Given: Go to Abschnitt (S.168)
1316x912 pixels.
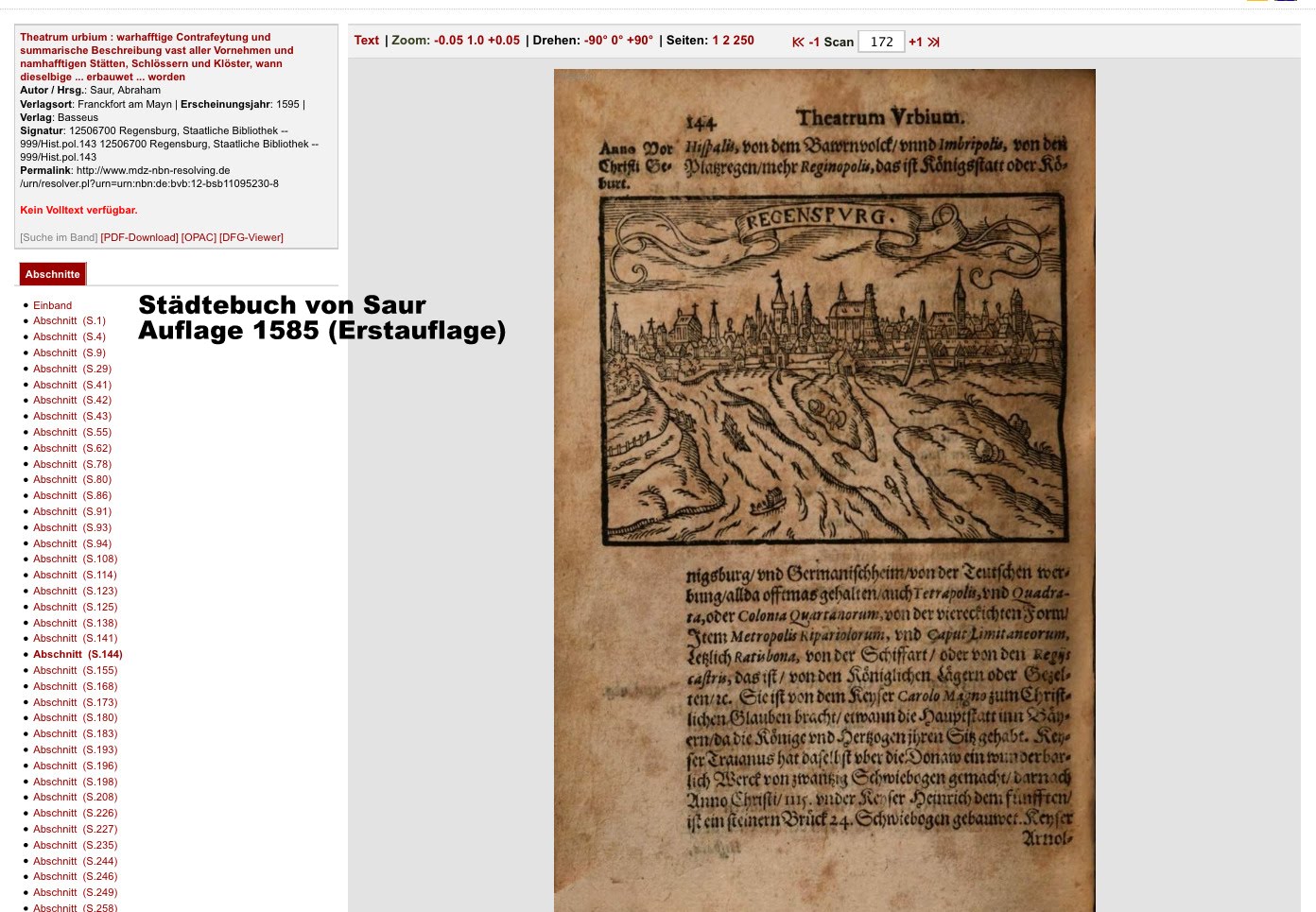Looking at the screenshot, I should (76, 687).
